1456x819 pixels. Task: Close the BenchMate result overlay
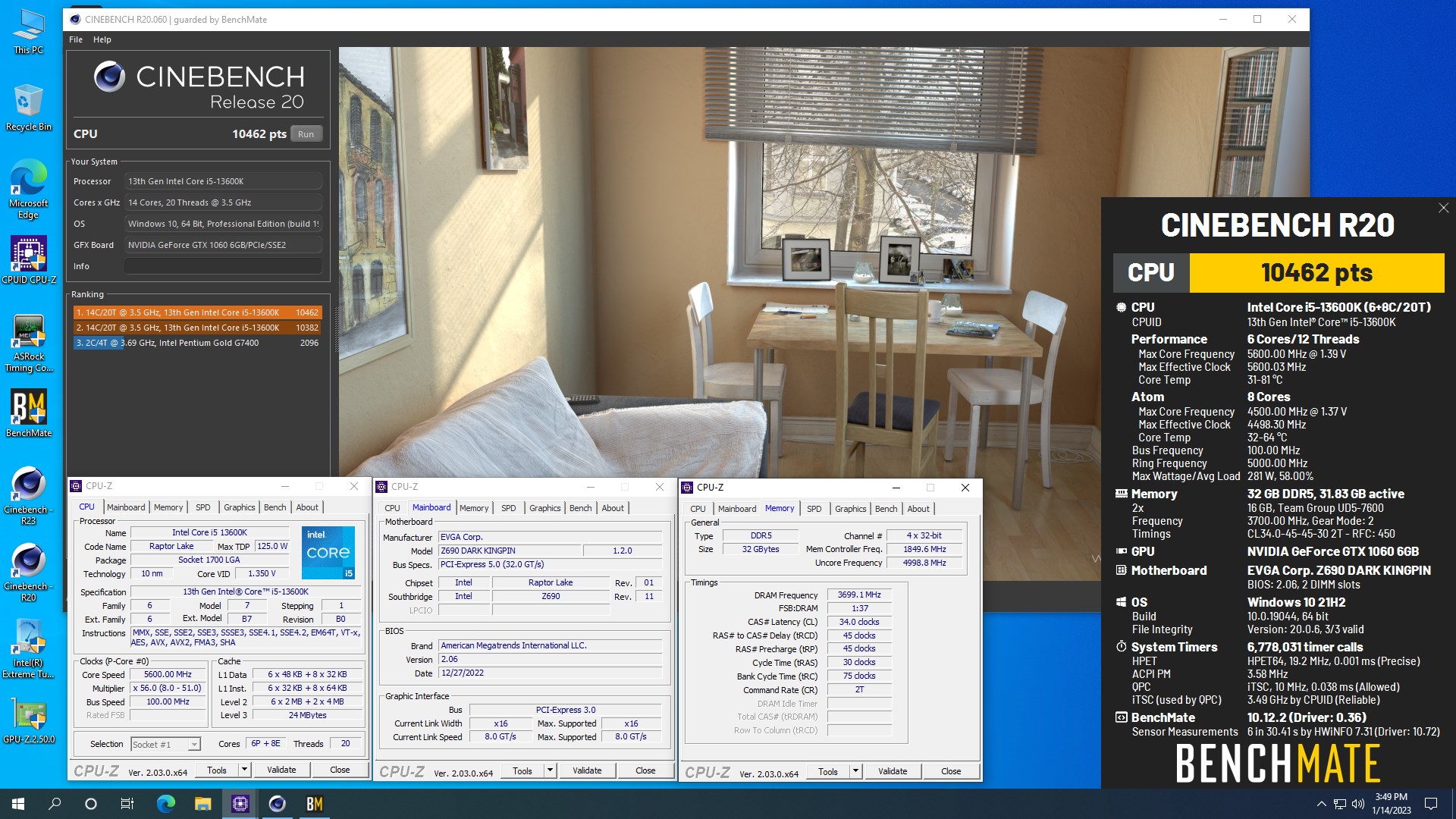[1443, 208]
